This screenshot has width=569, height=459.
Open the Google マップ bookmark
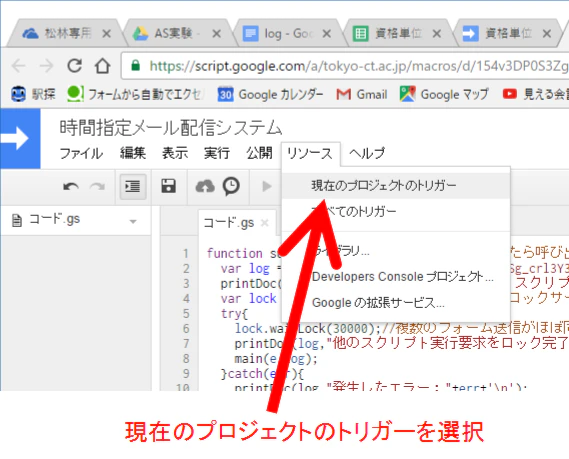click(x=444, y=94)
